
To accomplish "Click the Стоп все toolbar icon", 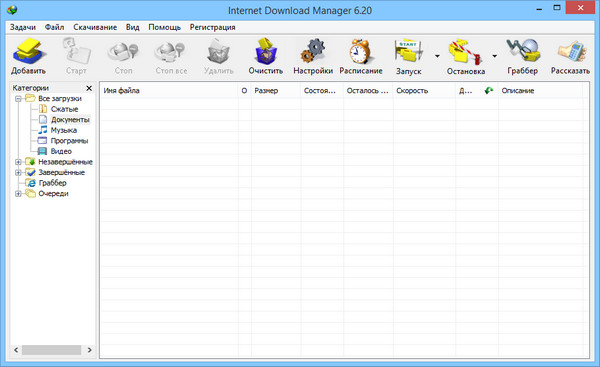I will pos(171,52).
